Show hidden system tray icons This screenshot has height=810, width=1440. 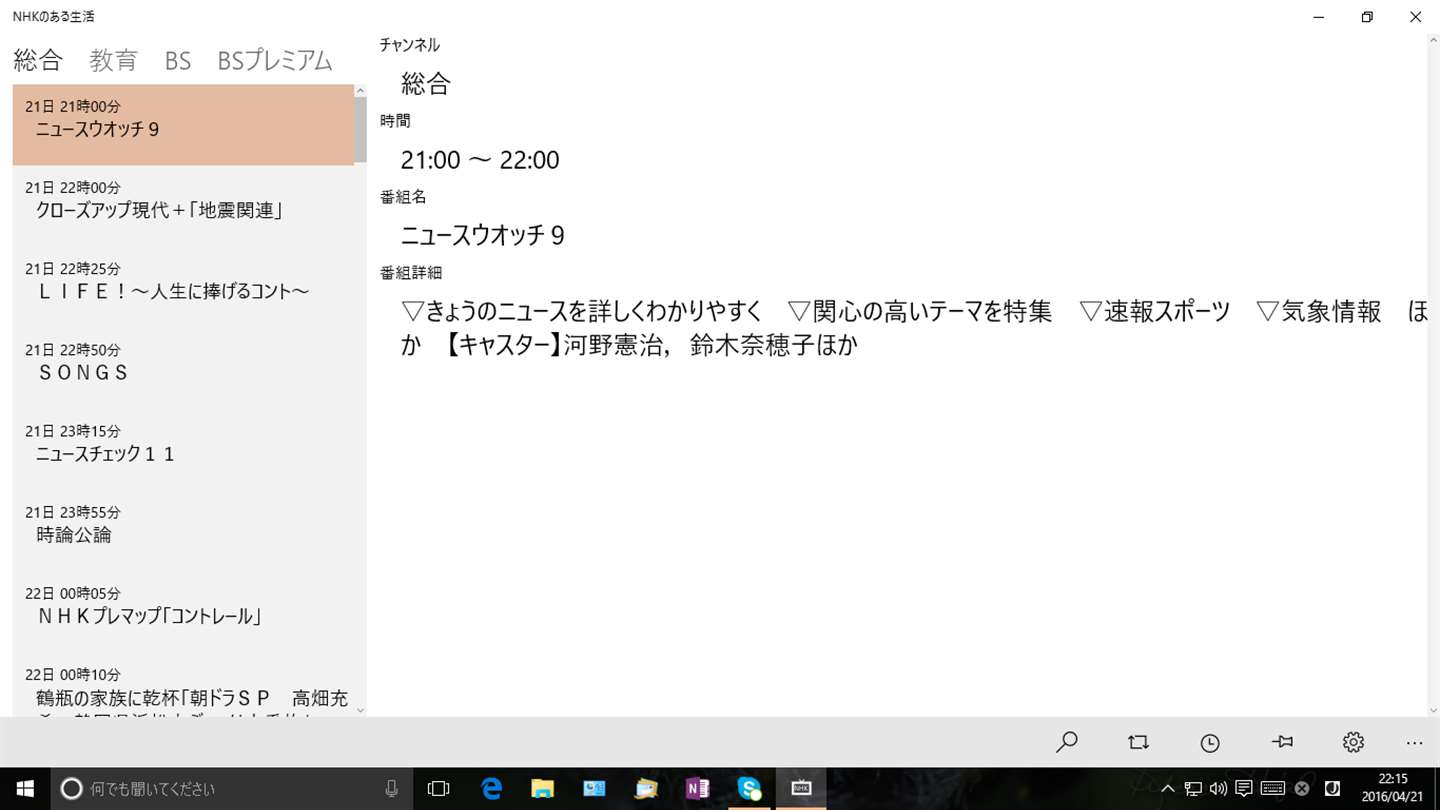[x=1167, y=789]
